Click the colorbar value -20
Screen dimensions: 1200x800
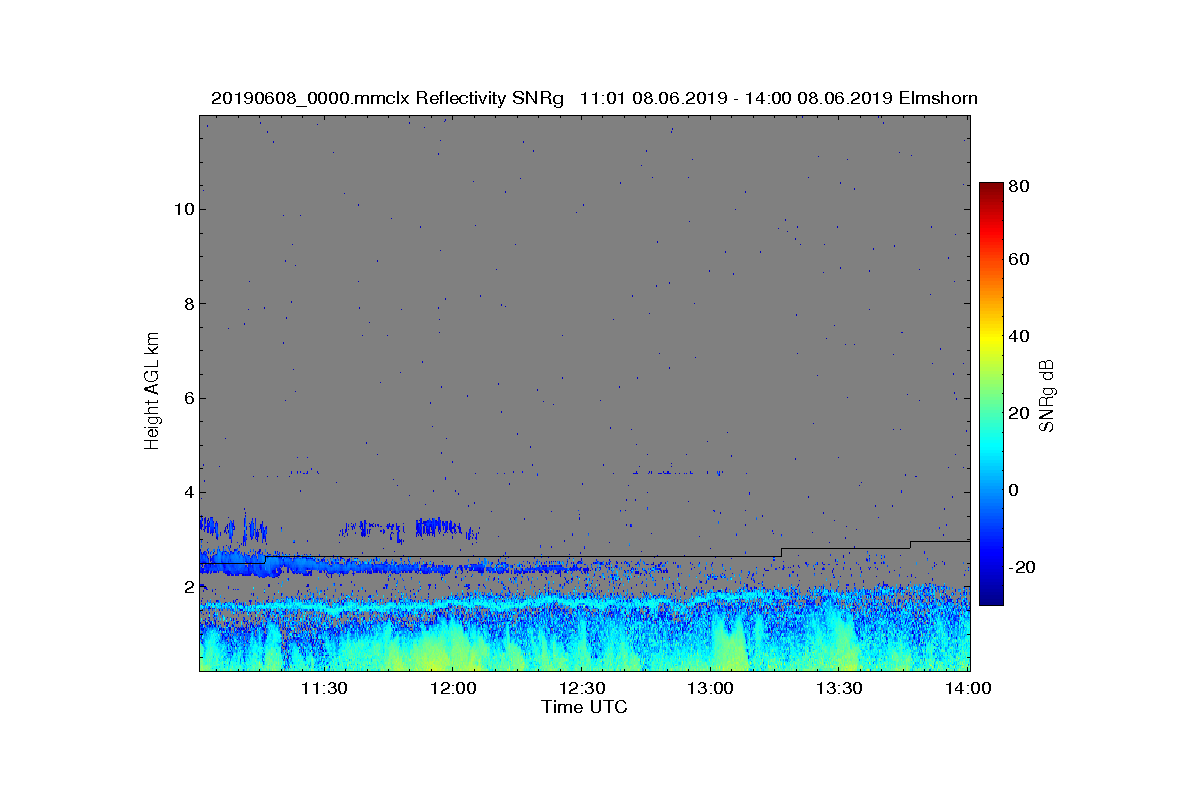(1023, 567)
